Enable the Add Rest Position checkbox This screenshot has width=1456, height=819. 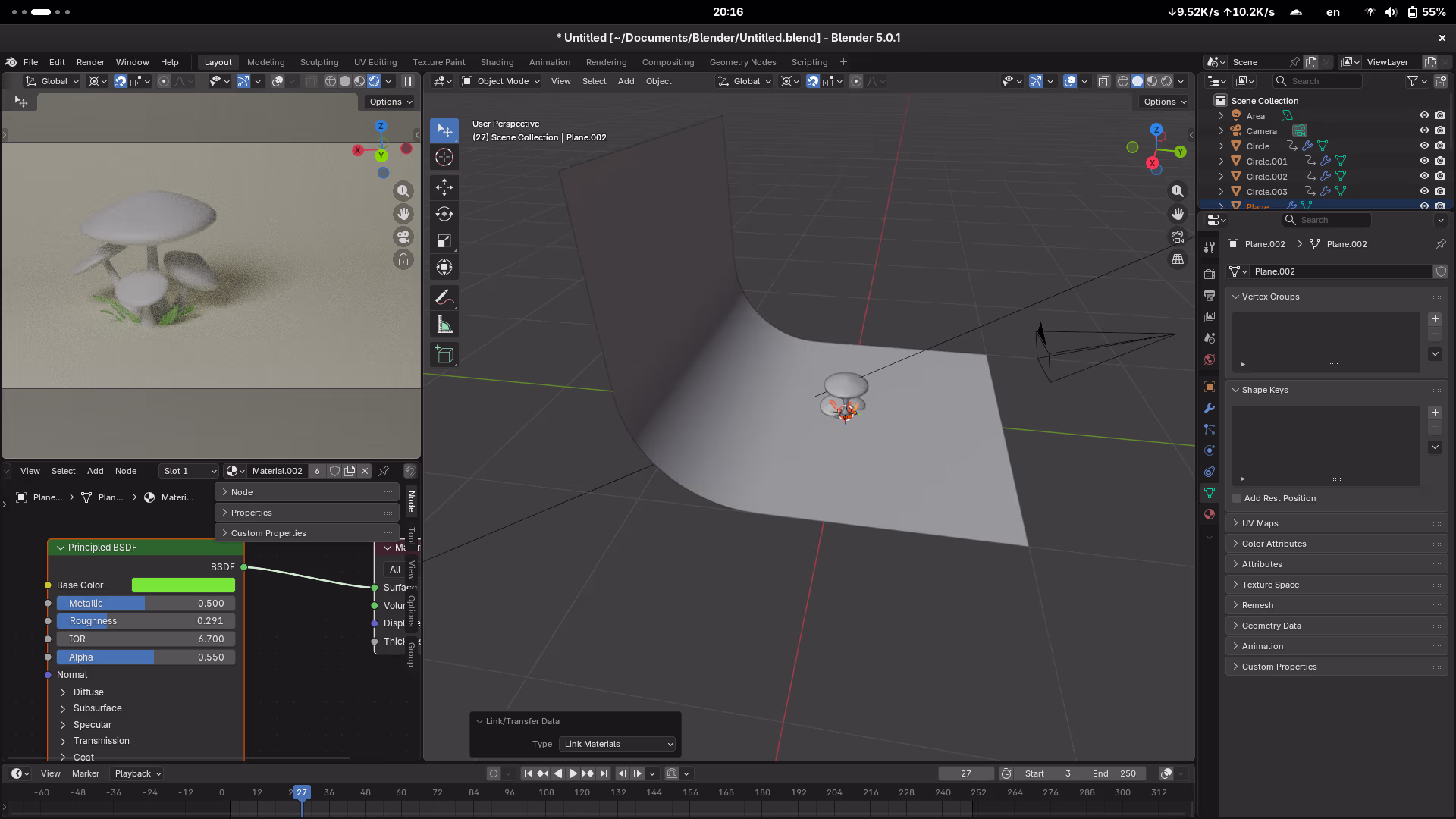coord(1237,498)
